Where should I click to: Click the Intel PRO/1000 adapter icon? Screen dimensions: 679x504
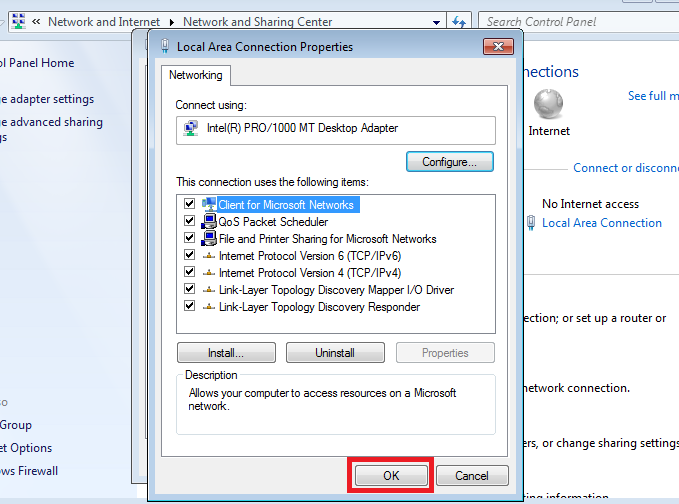click(x=191, y=128)
